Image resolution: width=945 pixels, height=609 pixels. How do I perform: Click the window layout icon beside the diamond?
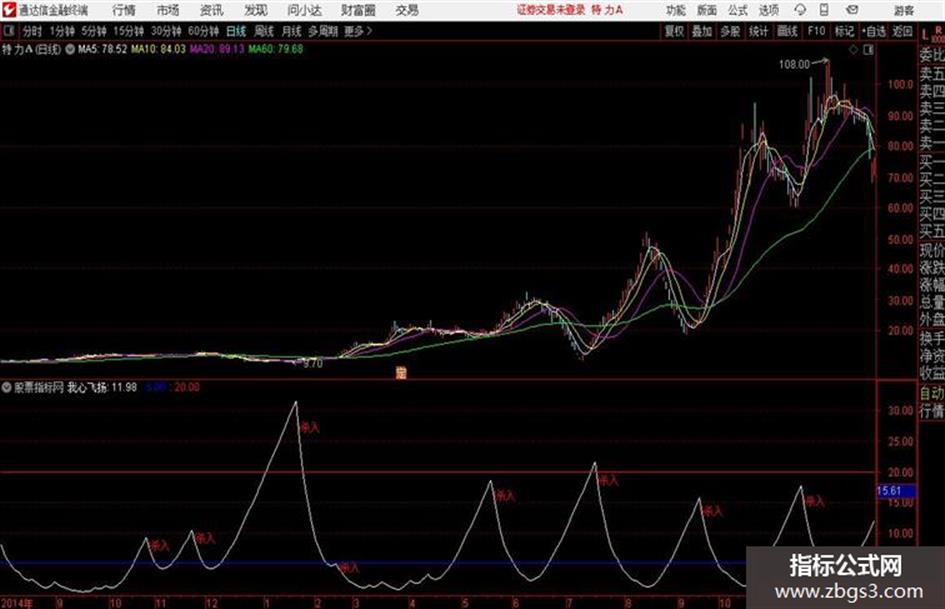(868, 50)
